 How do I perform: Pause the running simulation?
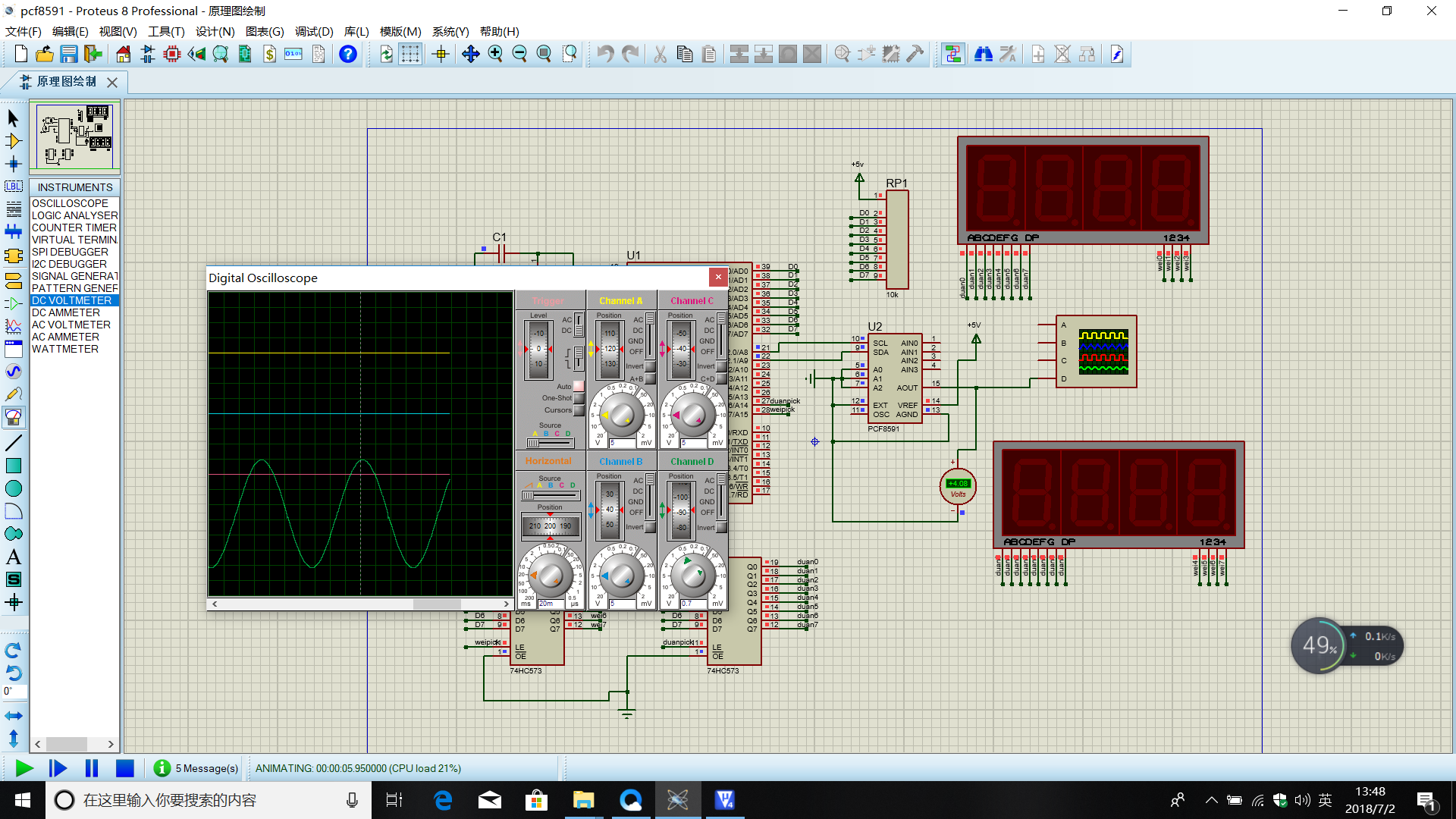[x=92, y=768]
